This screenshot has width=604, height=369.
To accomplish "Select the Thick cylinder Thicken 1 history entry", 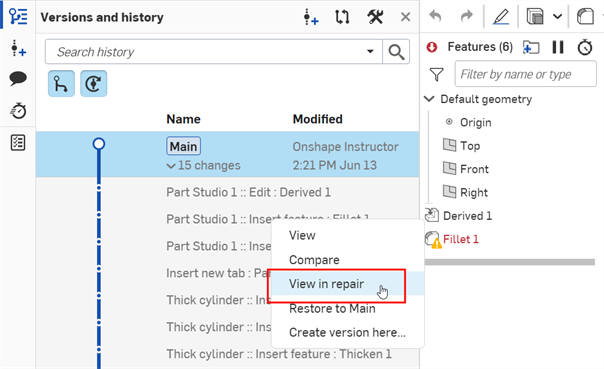I will click(x=279, y=354).
